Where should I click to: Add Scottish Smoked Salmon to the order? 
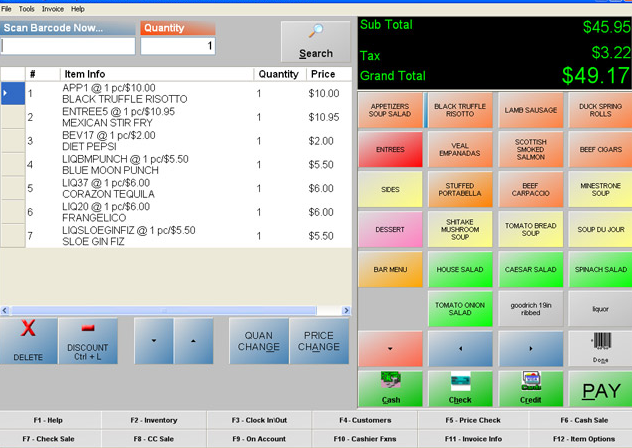click(x=530, y=150)
